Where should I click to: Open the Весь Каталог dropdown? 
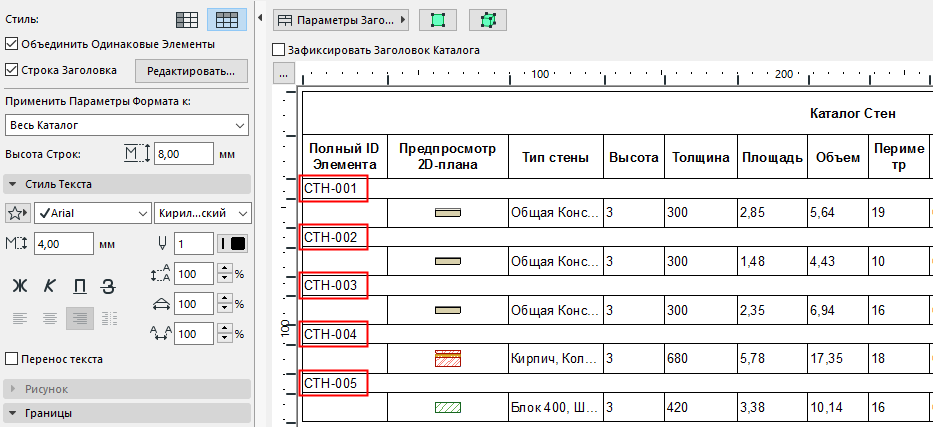(127, 125)
